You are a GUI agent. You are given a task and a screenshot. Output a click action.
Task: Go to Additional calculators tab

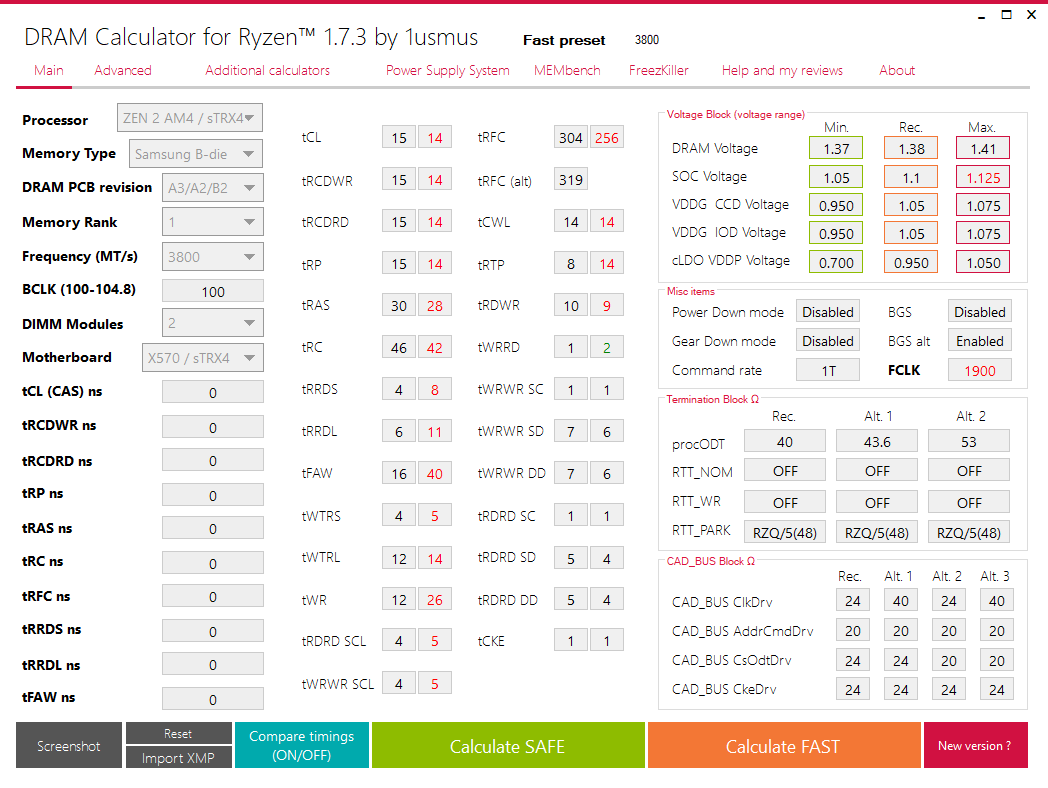267,70
